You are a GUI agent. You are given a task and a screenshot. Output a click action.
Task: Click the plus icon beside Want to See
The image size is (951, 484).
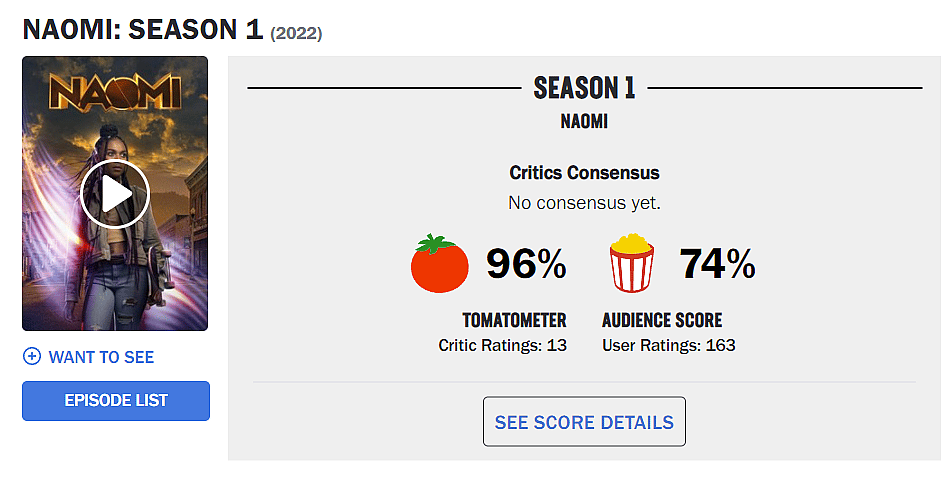tap(32, 357)
